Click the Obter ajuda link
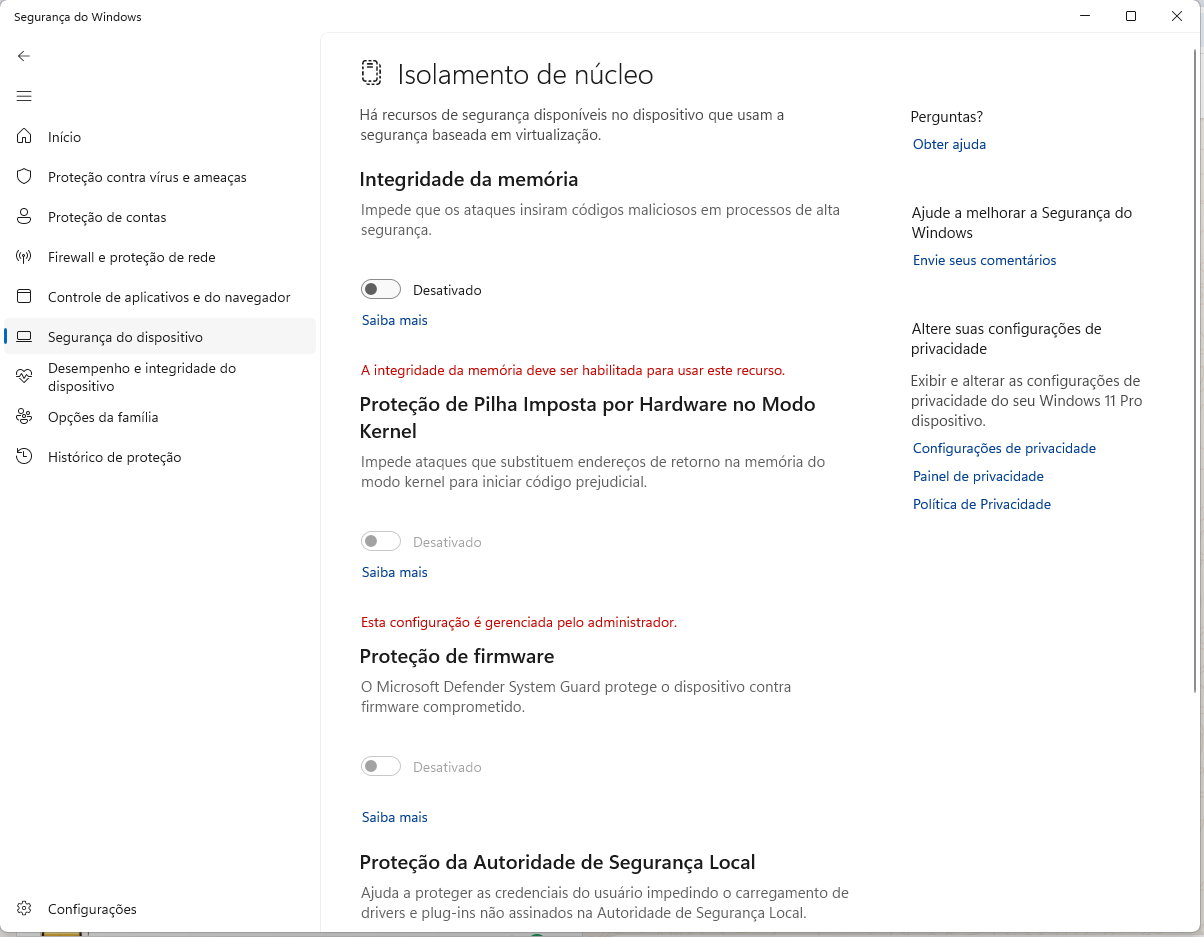This screenshot has height=937, width=1204. [949, 144]
